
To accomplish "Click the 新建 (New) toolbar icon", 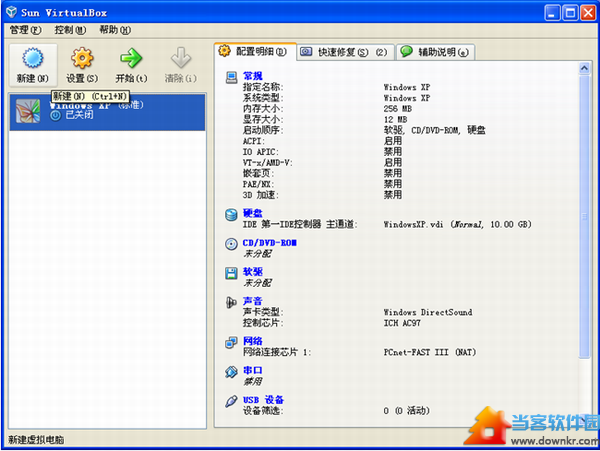I will 33,58.
